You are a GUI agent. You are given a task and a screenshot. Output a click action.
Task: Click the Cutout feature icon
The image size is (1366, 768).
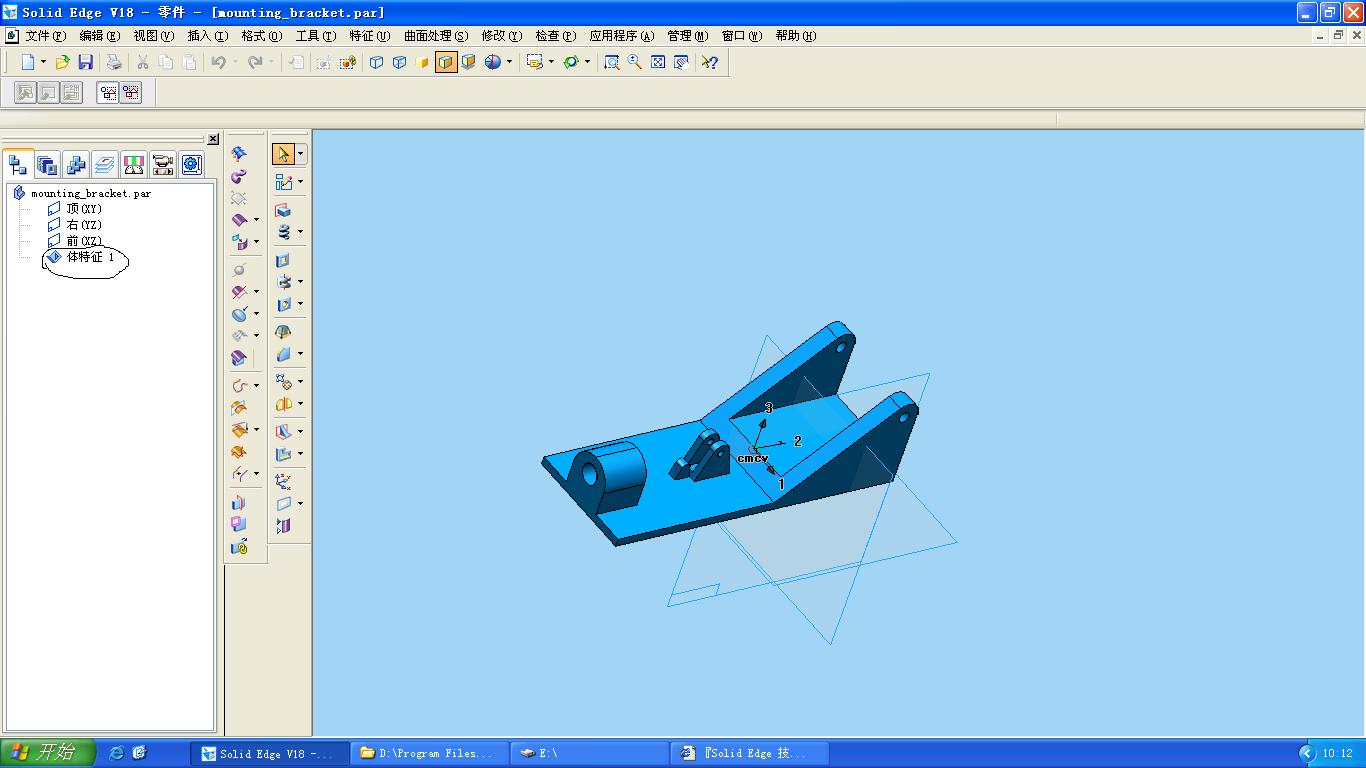(283, 260)
